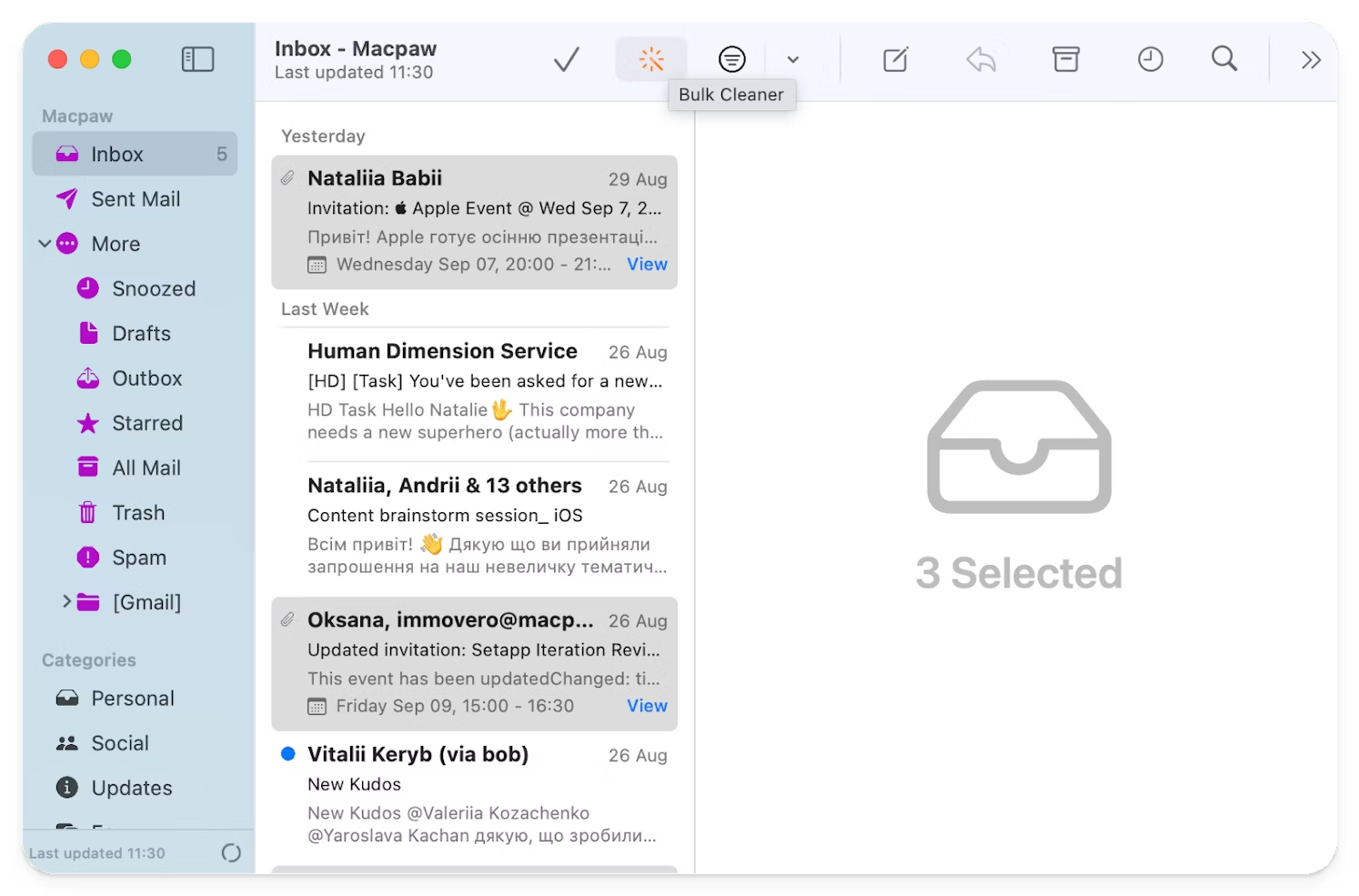Show more toolbar actions with double chevron
The width and height of the screenshot is (1359, 896).
point(1310,58)
